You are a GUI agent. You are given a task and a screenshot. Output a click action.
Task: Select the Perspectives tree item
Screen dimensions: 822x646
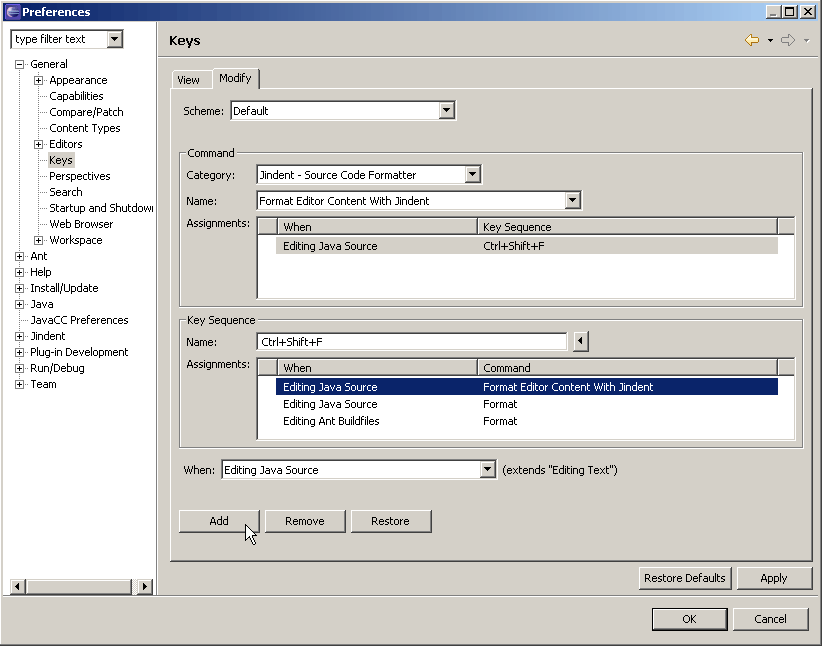point(79,176)
